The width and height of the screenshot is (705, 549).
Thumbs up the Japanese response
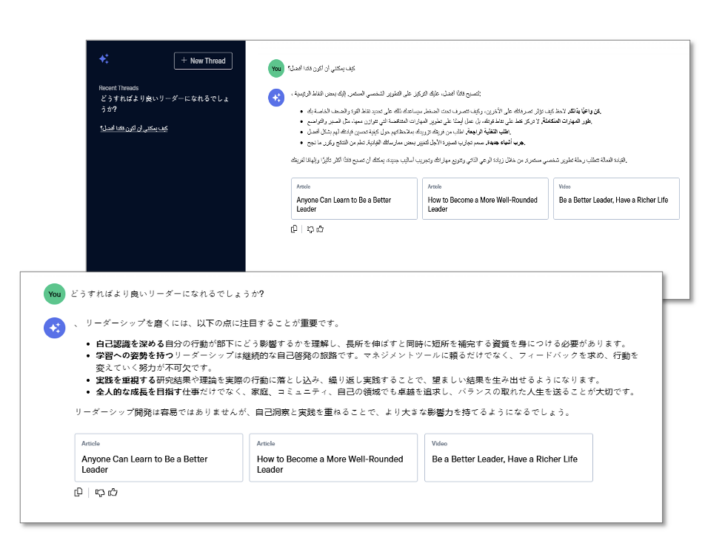tap(113, 491)
